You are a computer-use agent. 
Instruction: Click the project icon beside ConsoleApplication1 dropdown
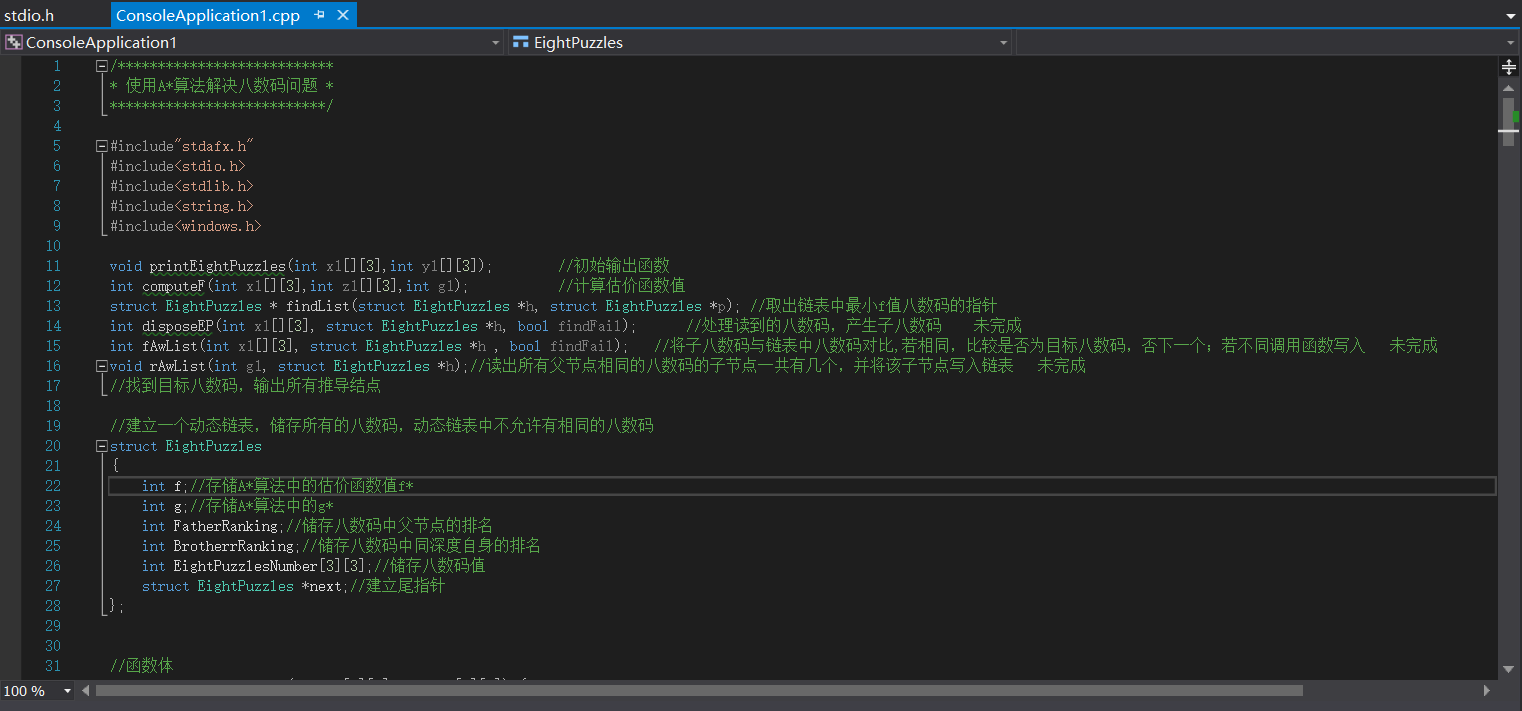[x=14, y=42]
